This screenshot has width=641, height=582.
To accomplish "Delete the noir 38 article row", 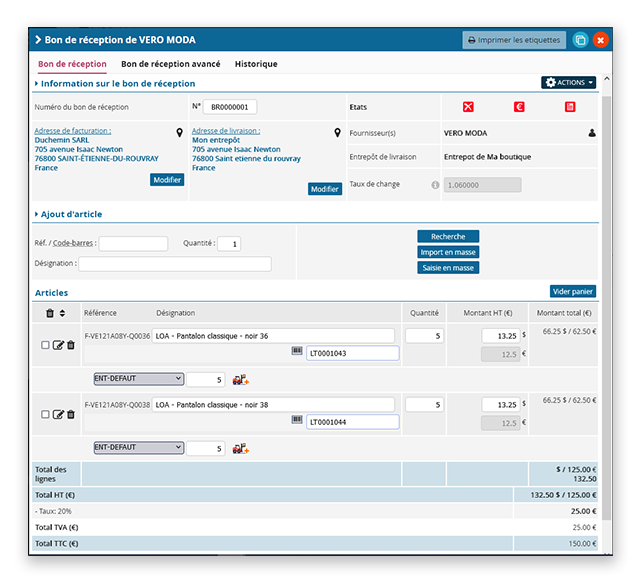I will [x=71, y=414].
